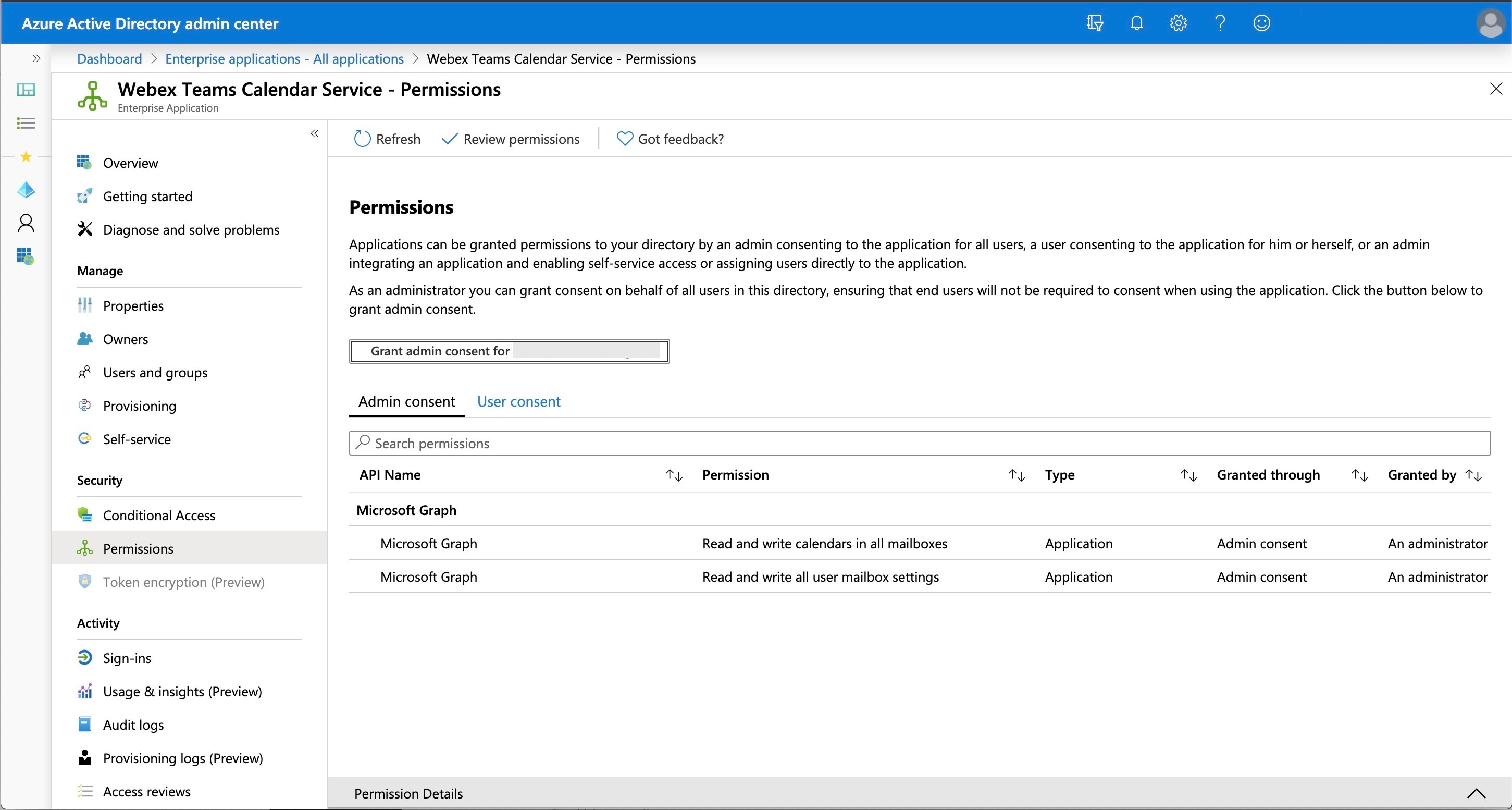This screenshot has height=810, width=1512.
Task: Open the Cloud Shell directory filter icon
Action: pyautogui.click(x=1095, y=23)
